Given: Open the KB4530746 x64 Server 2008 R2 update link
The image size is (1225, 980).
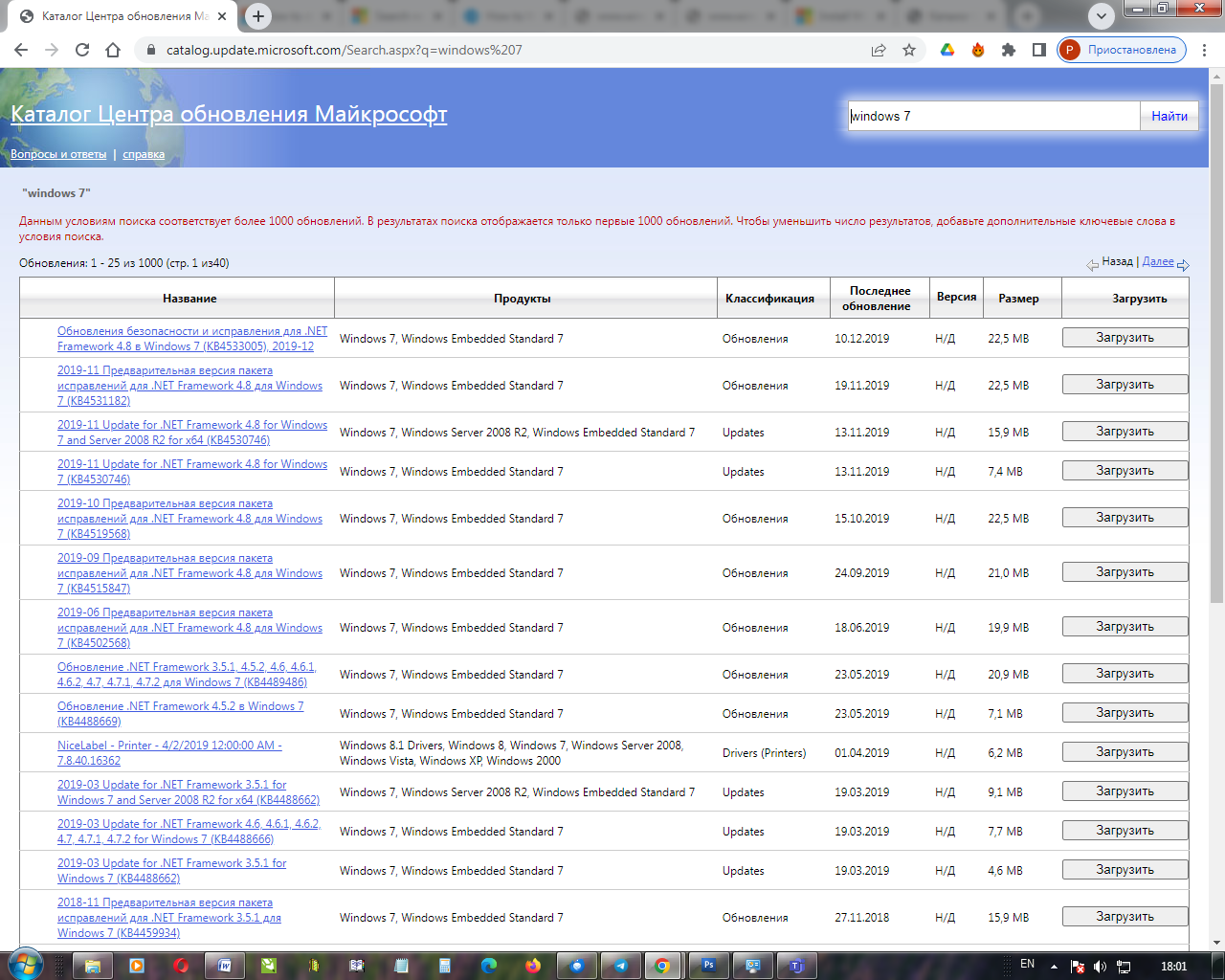Looking at the screenshot, I should 192,433.
